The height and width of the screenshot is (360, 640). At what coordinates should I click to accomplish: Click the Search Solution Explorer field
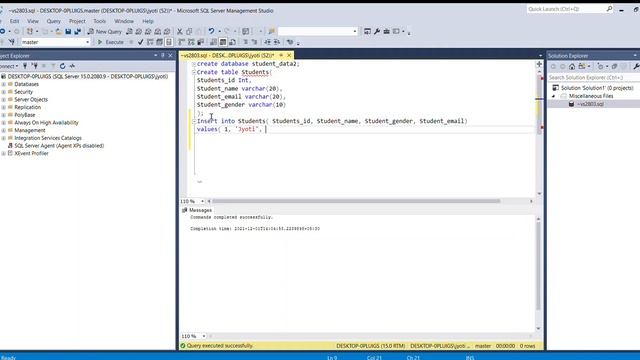593,78
